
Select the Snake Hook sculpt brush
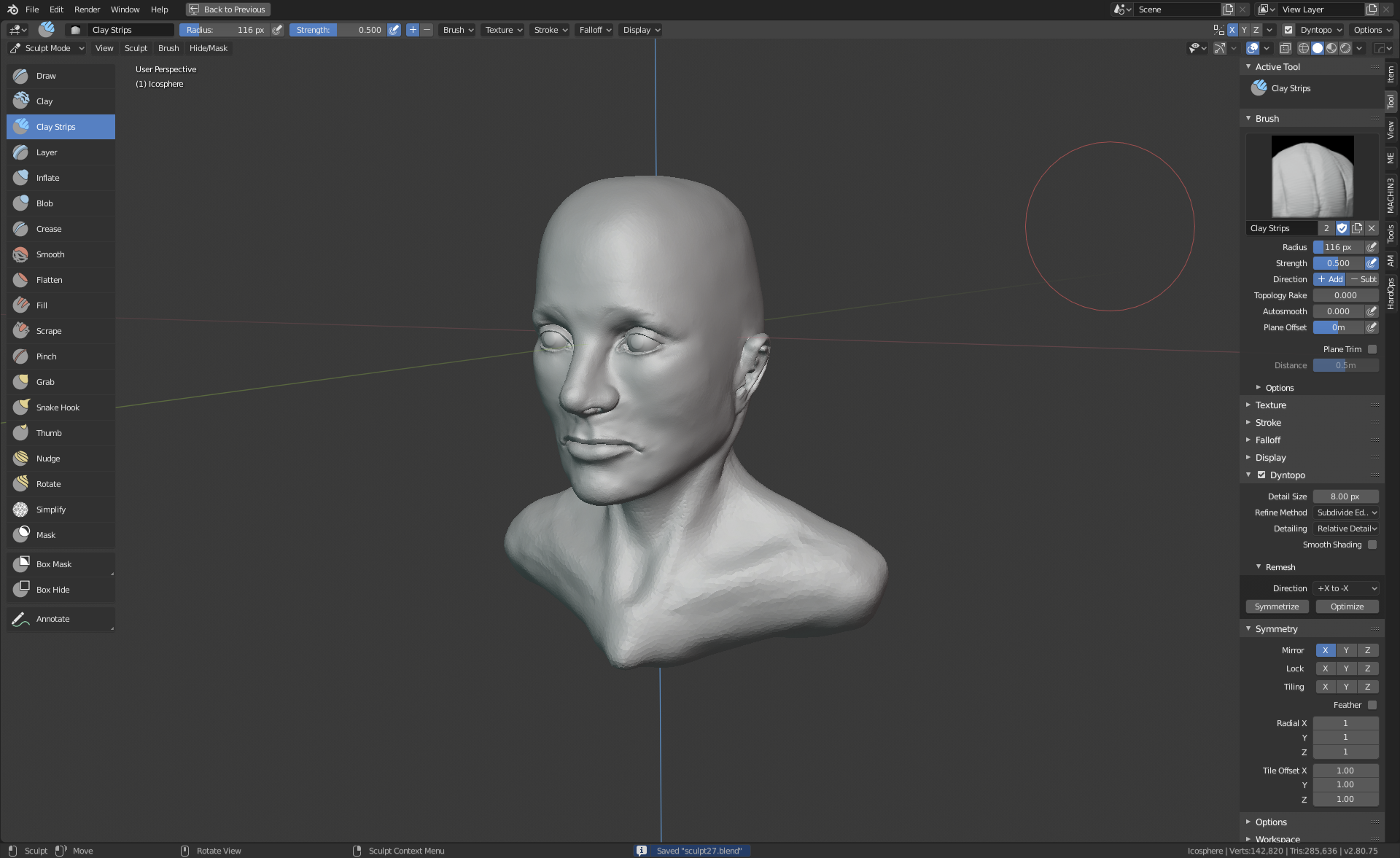(x=58, y=407)
